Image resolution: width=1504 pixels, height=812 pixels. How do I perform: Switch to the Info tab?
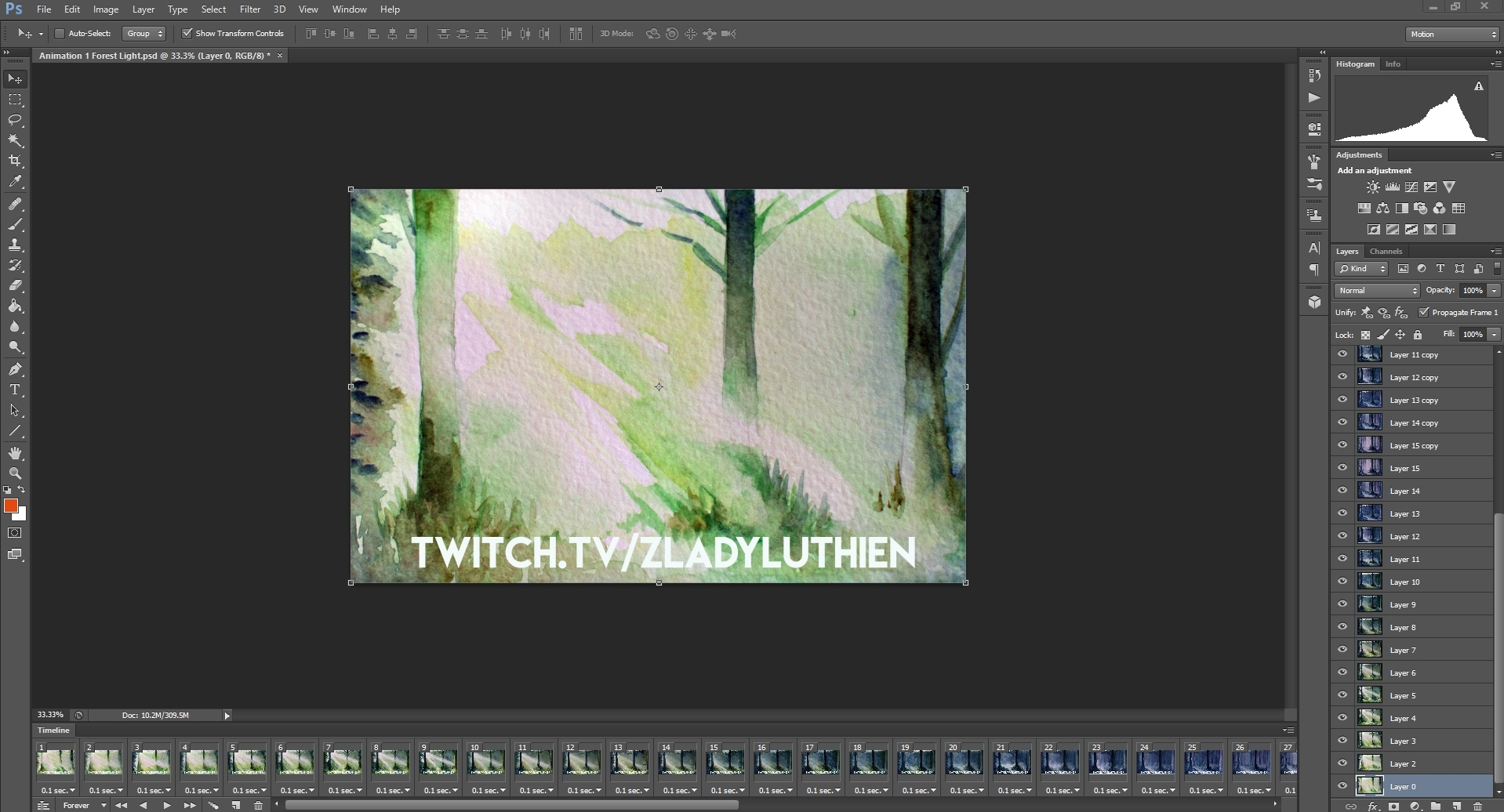(1393, 64)
